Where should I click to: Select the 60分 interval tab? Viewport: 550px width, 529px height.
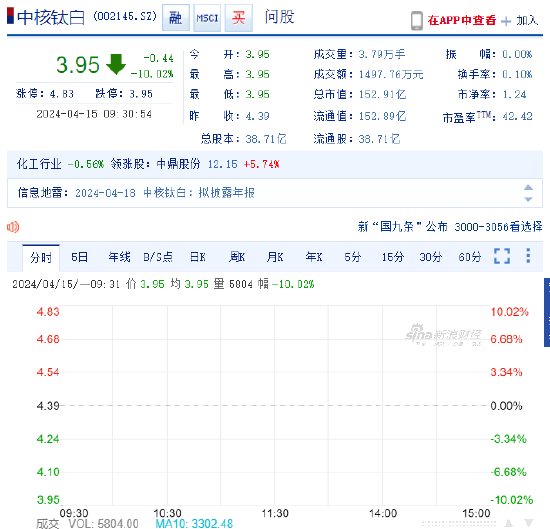[470, 257]
